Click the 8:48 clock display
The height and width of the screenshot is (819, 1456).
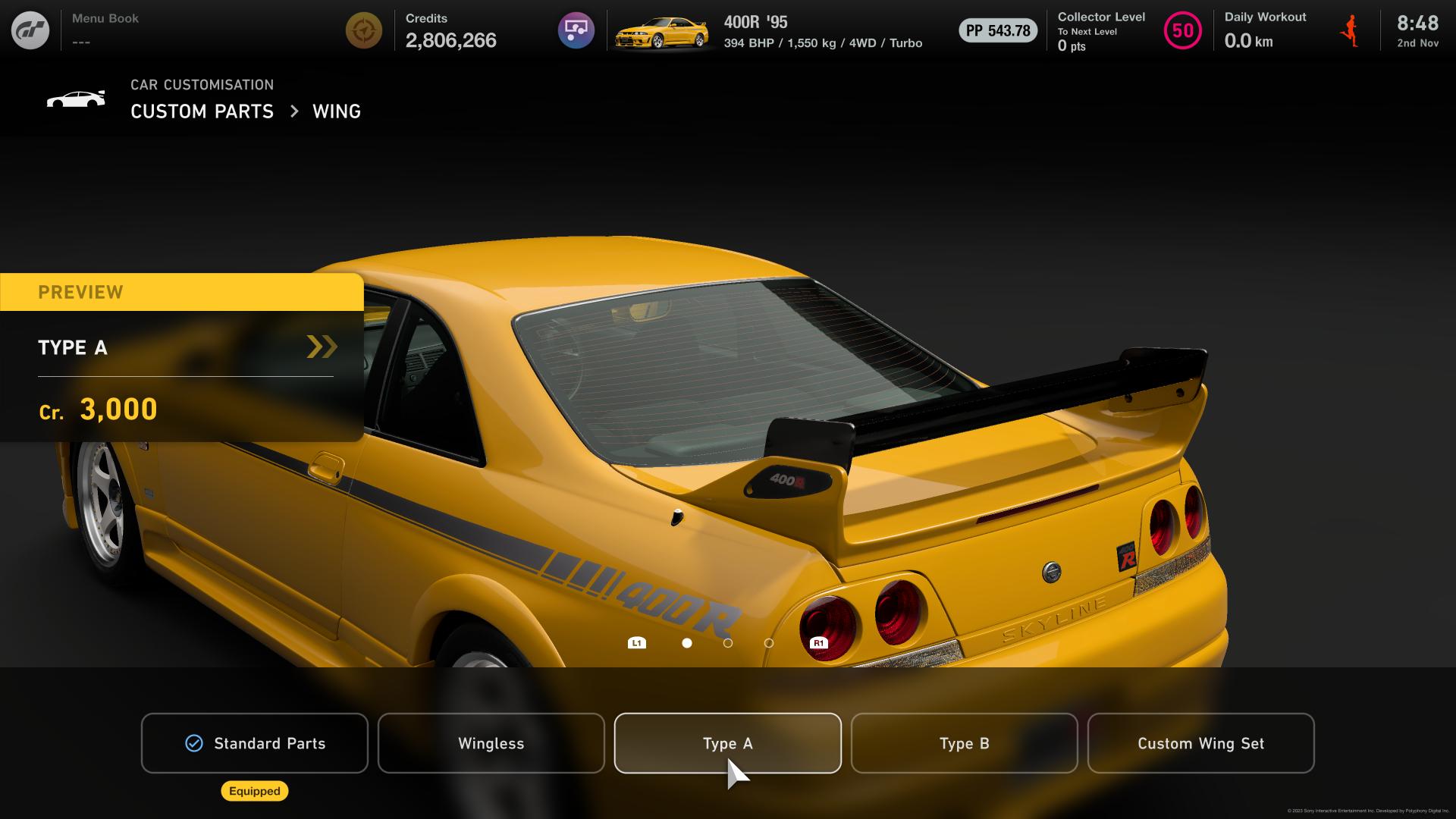[x=1417, y=23]
